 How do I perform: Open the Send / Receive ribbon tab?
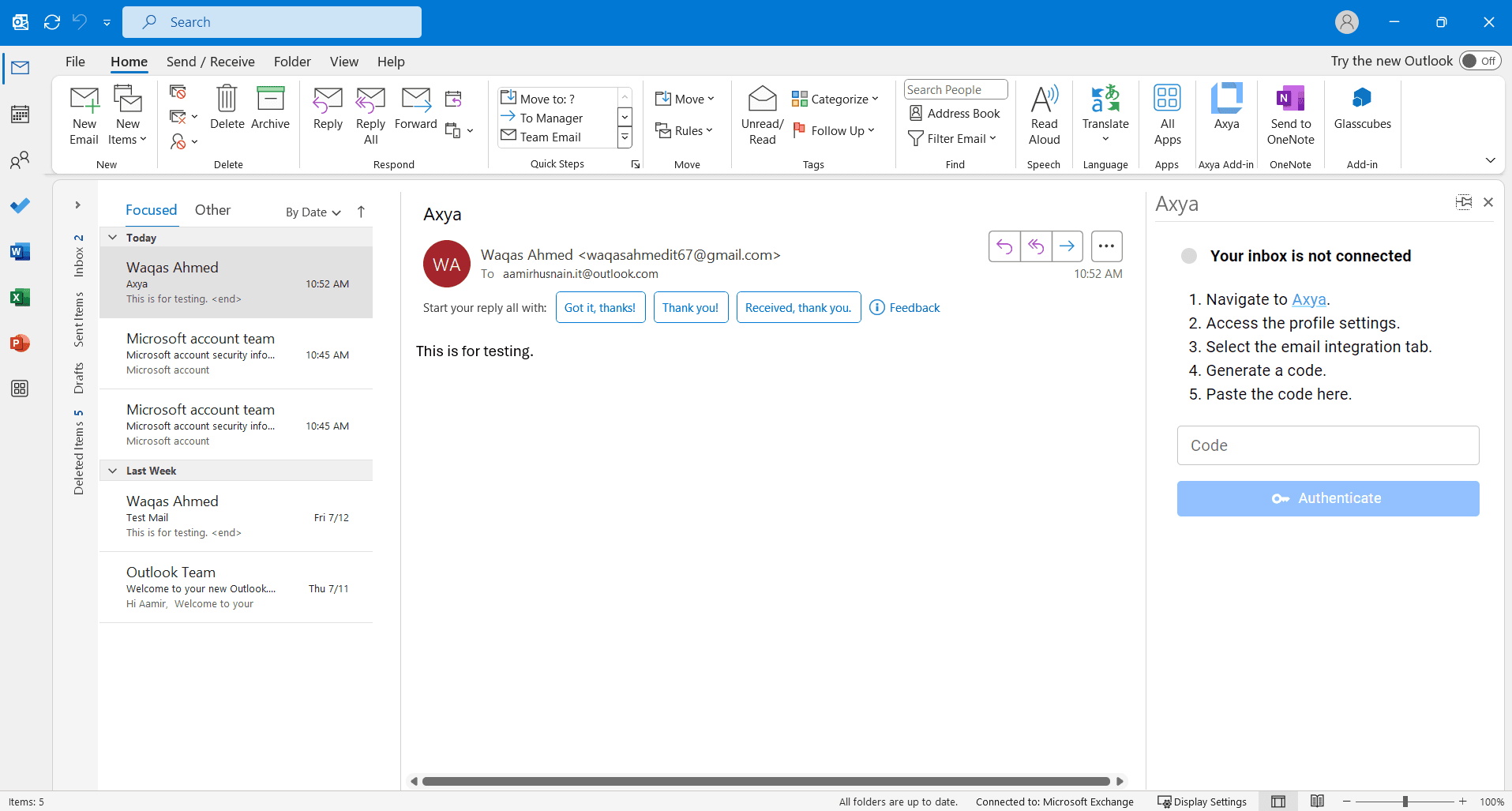pyautogui.click(x=210, y=61)
